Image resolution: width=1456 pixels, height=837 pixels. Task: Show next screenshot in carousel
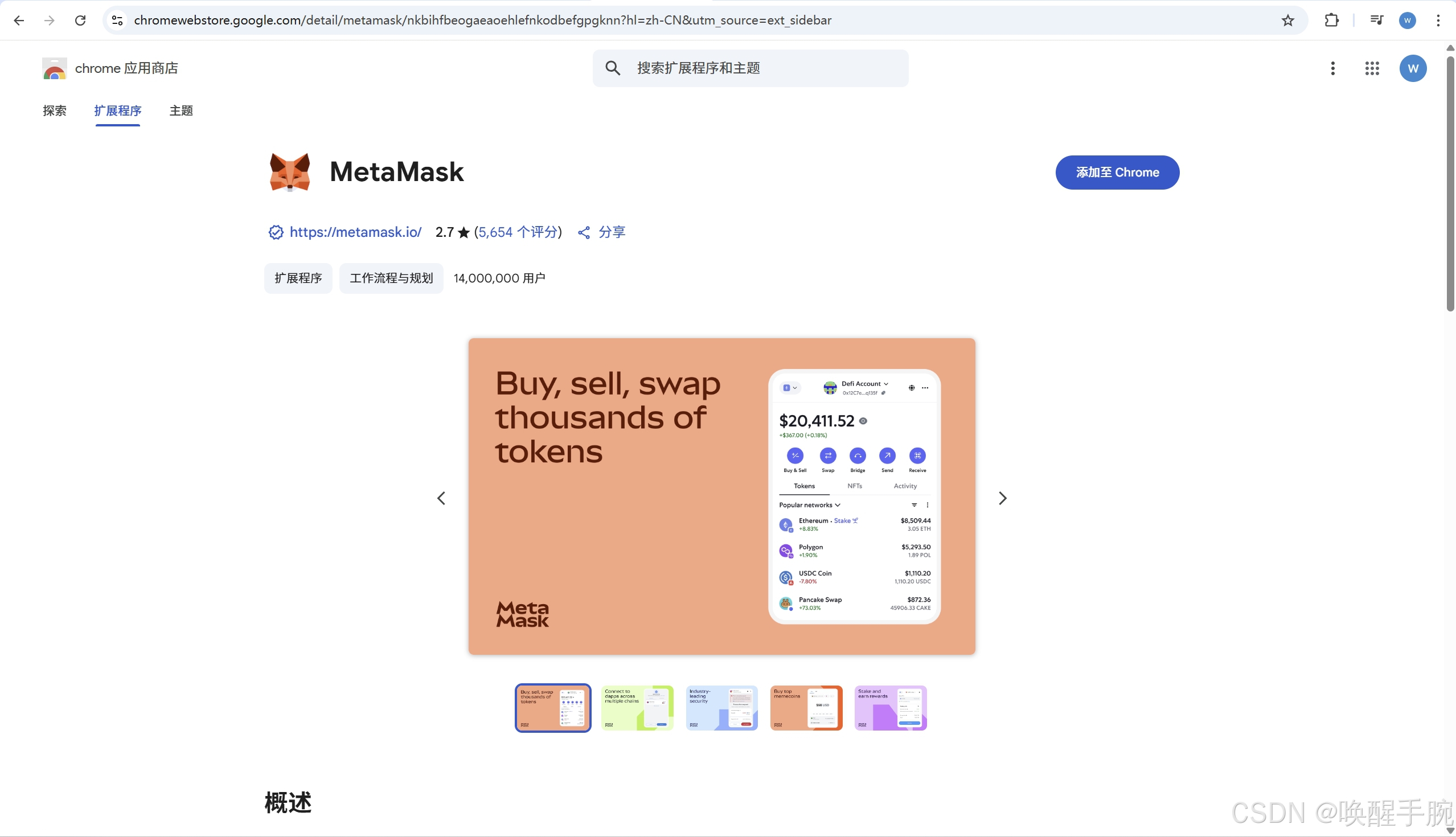click(1003, 498)
